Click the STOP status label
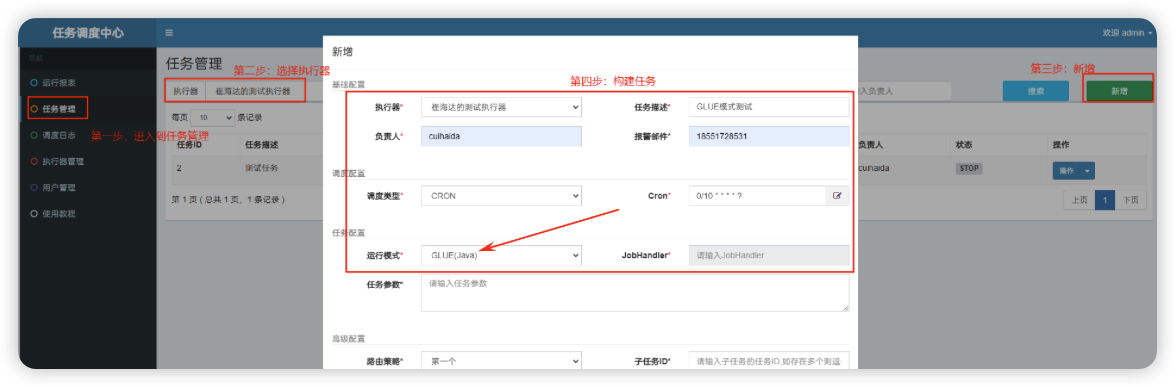 point(968,169)
